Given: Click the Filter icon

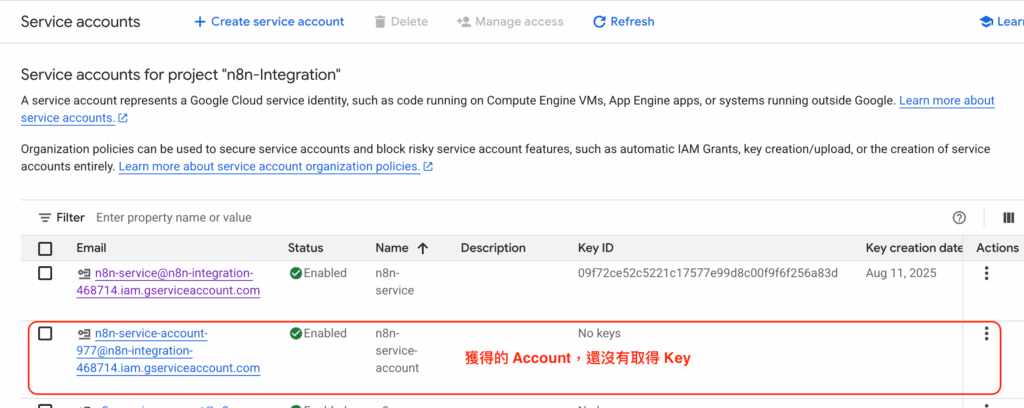Looking at the screenshot, I should [44, 217].
